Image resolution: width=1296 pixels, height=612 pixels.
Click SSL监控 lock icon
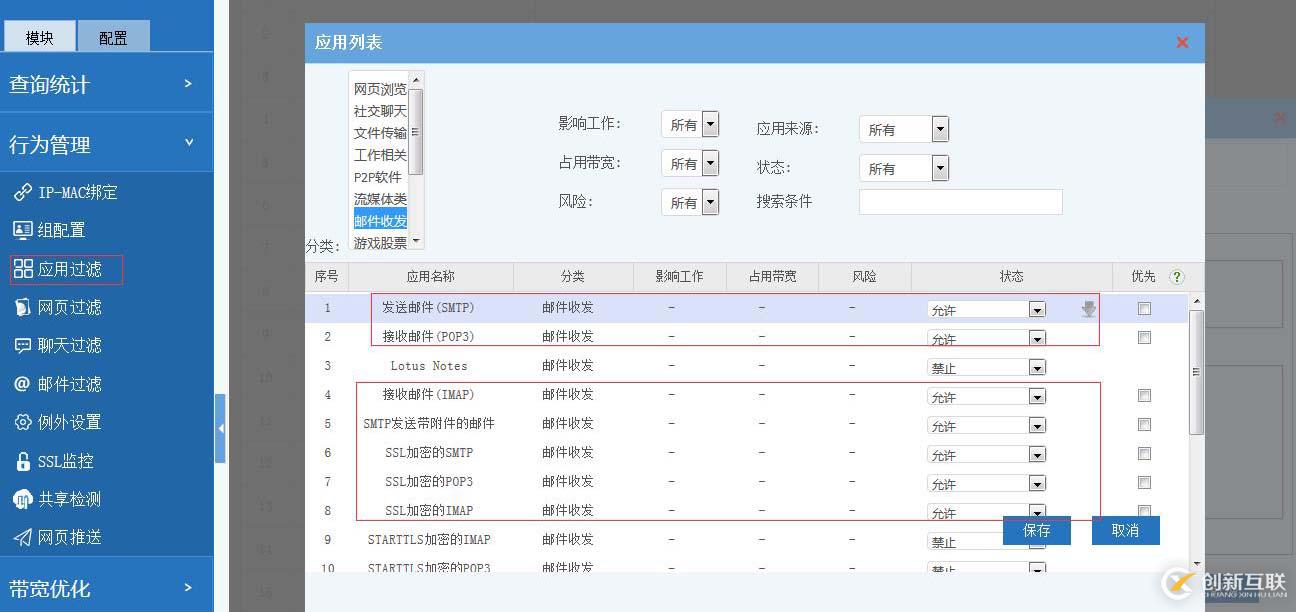22,461
